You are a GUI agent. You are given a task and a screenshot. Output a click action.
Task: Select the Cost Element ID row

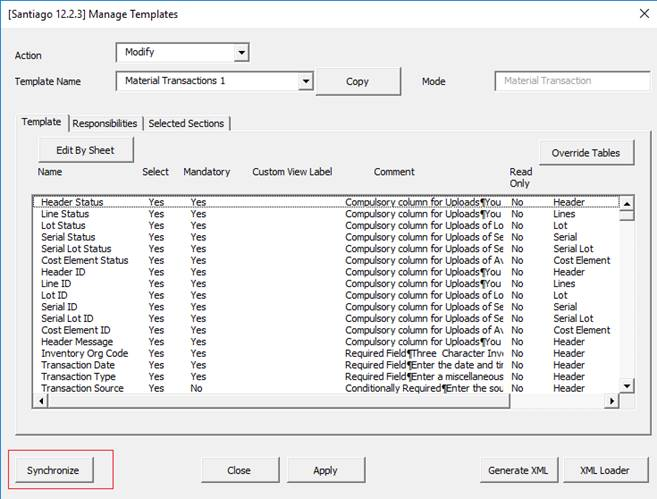click(326, 330)
